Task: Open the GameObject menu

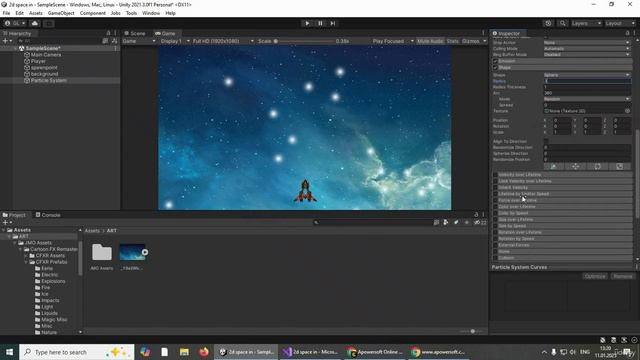Action: 61,13
